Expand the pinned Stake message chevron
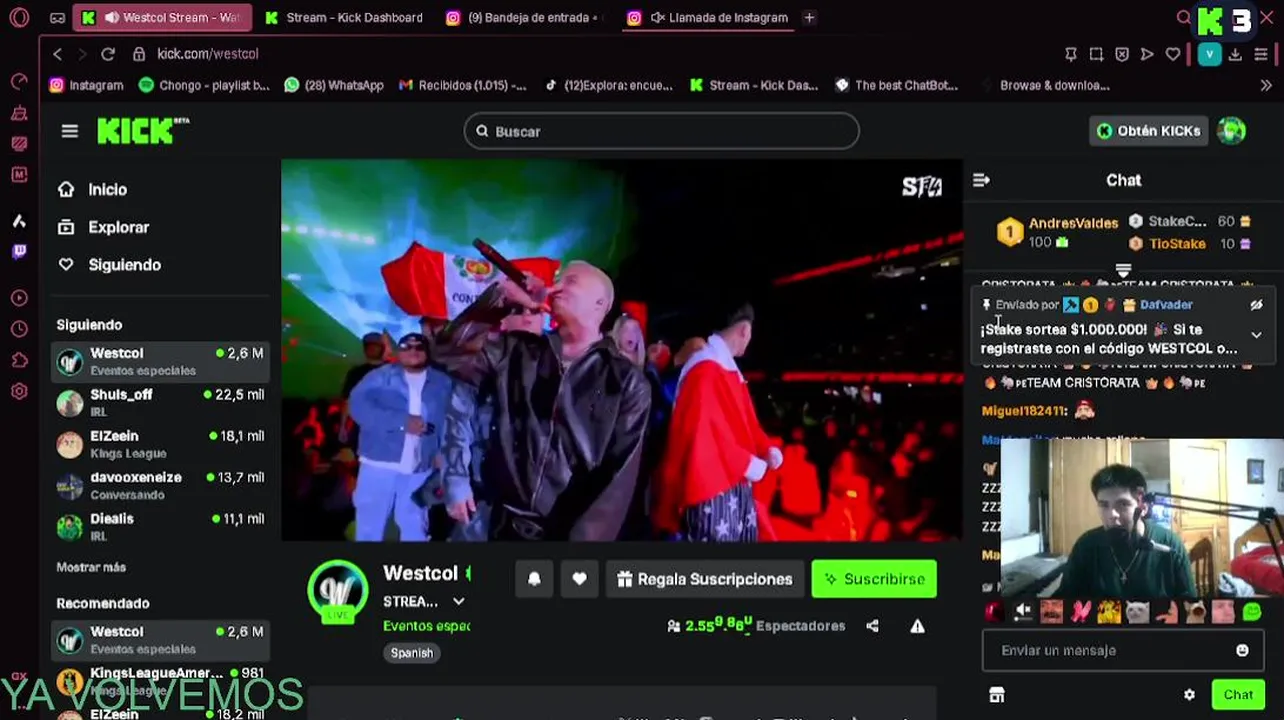The width and height of the screenshot is (1284, 720). tap(1256, 335)
